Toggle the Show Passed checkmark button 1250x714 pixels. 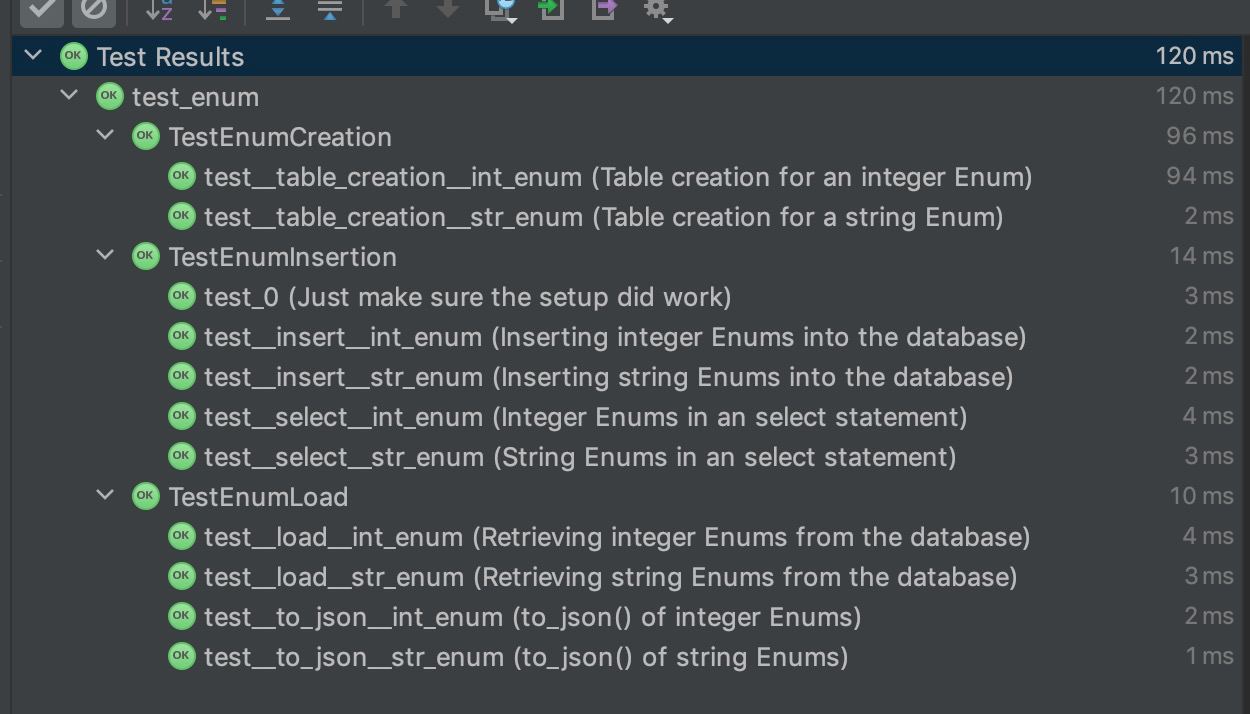[42, 9]
